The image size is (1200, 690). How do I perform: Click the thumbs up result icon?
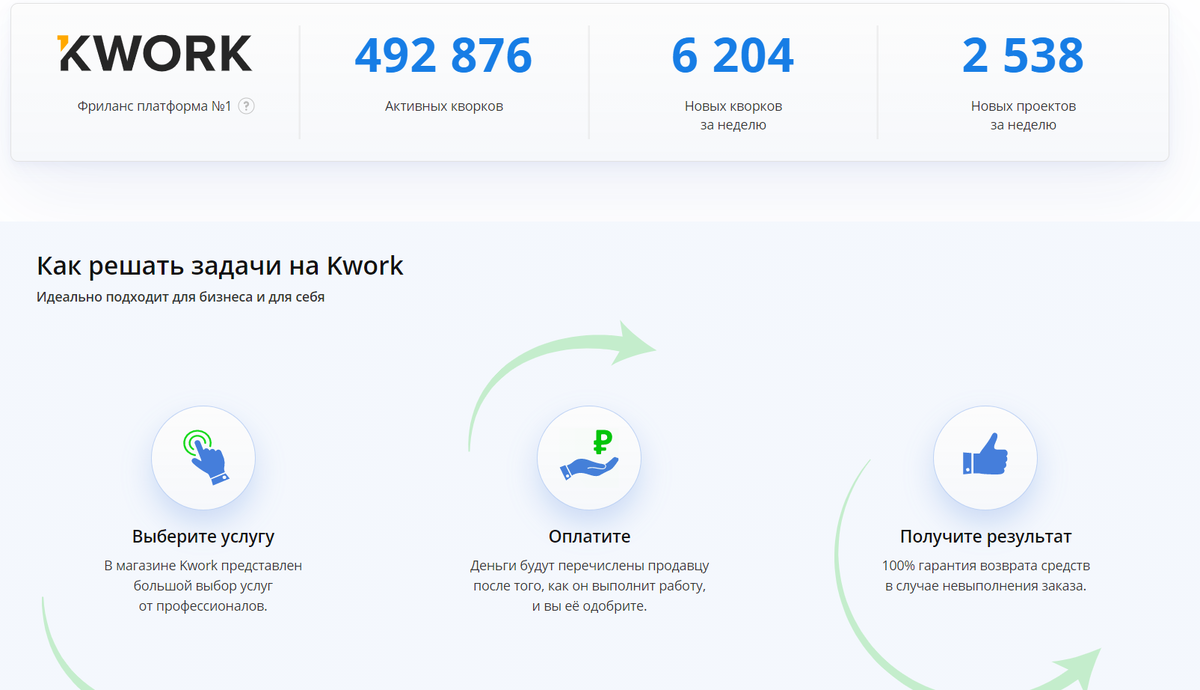(985, 458)
